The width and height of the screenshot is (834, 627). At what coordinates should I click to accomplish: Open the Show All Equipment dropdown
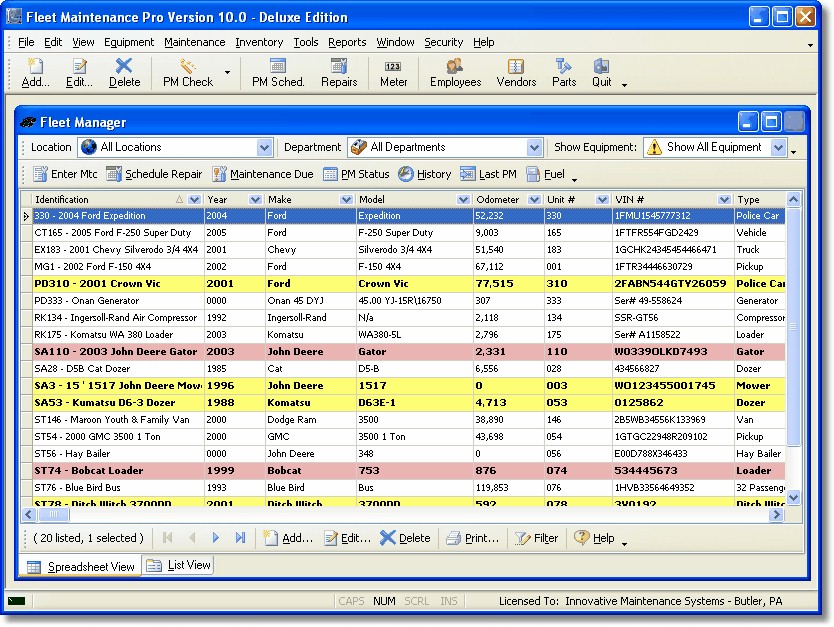[779, 147]
